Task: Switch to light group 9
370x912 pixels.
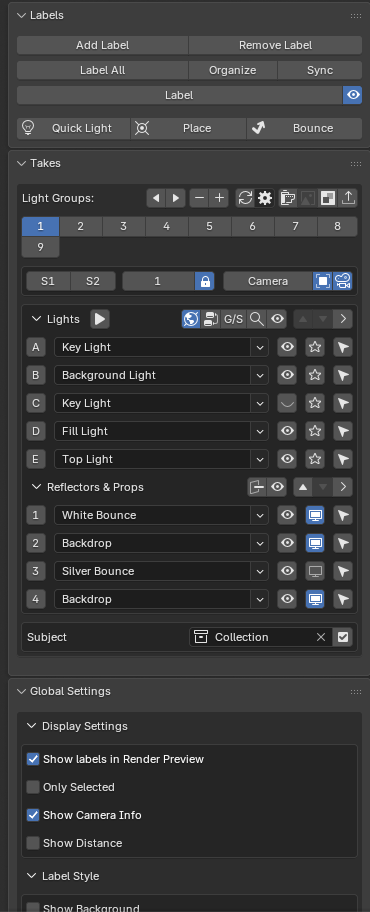Action: (x=40, y=247)
